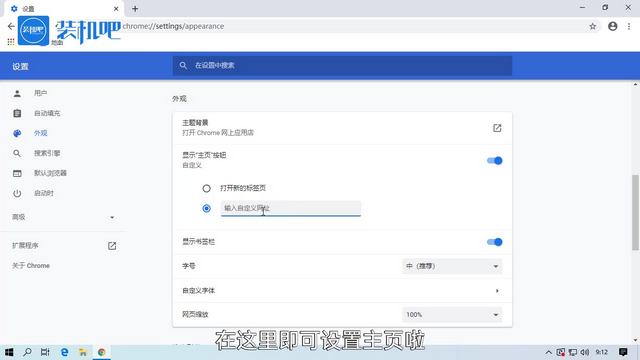Go to 自动填充 settings section
The height and width of the screenshot is (360, 640).
[x=47, y=113]
